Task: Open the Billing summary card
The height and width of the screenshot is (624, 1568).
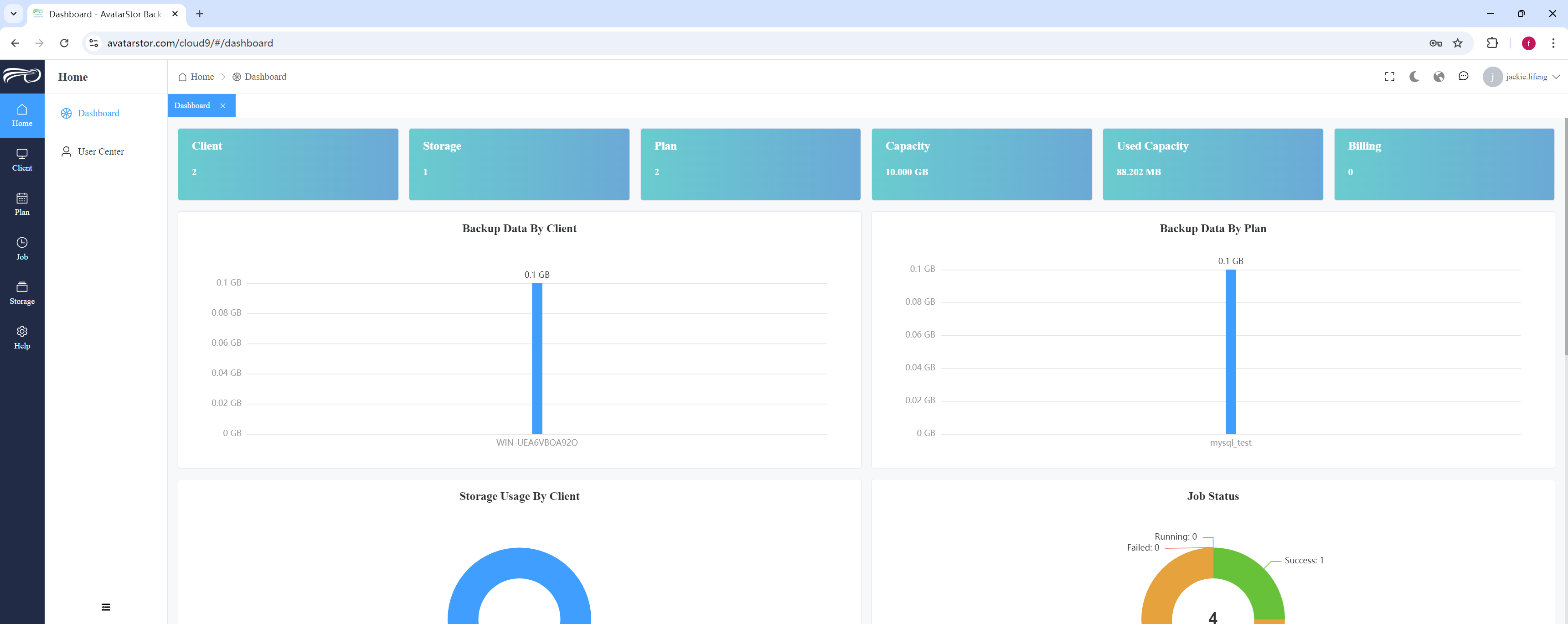Action: tap(1444, 164)
